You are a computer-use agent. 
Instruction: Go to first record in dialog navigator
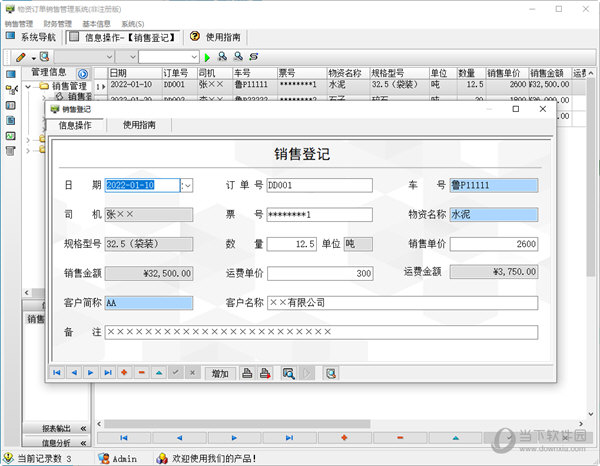pos(57,373)
